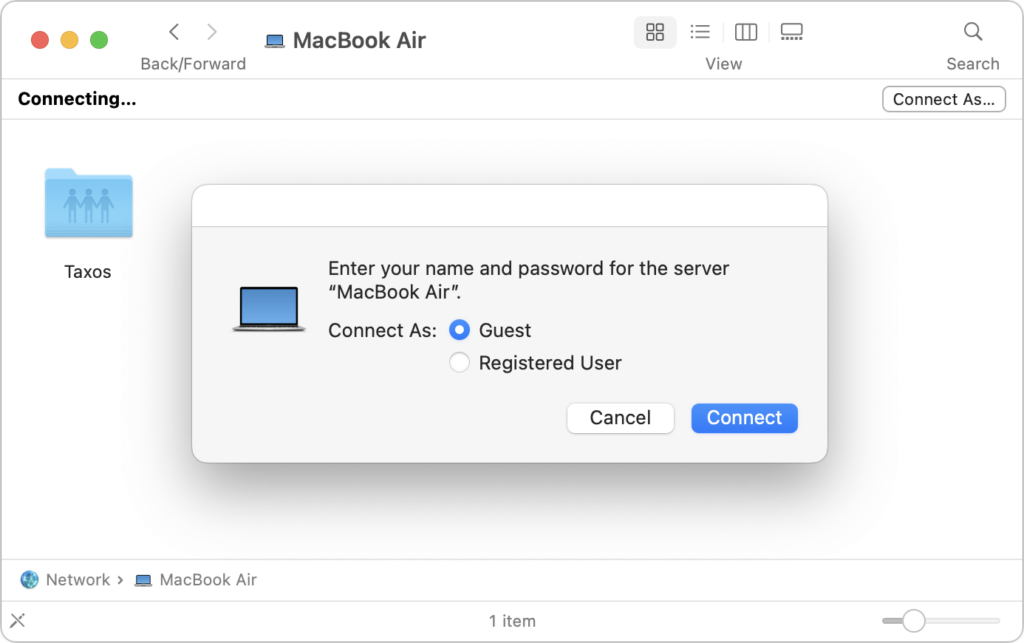Click the Connect button
This screenshot has height=643, width=1024.
744,418
